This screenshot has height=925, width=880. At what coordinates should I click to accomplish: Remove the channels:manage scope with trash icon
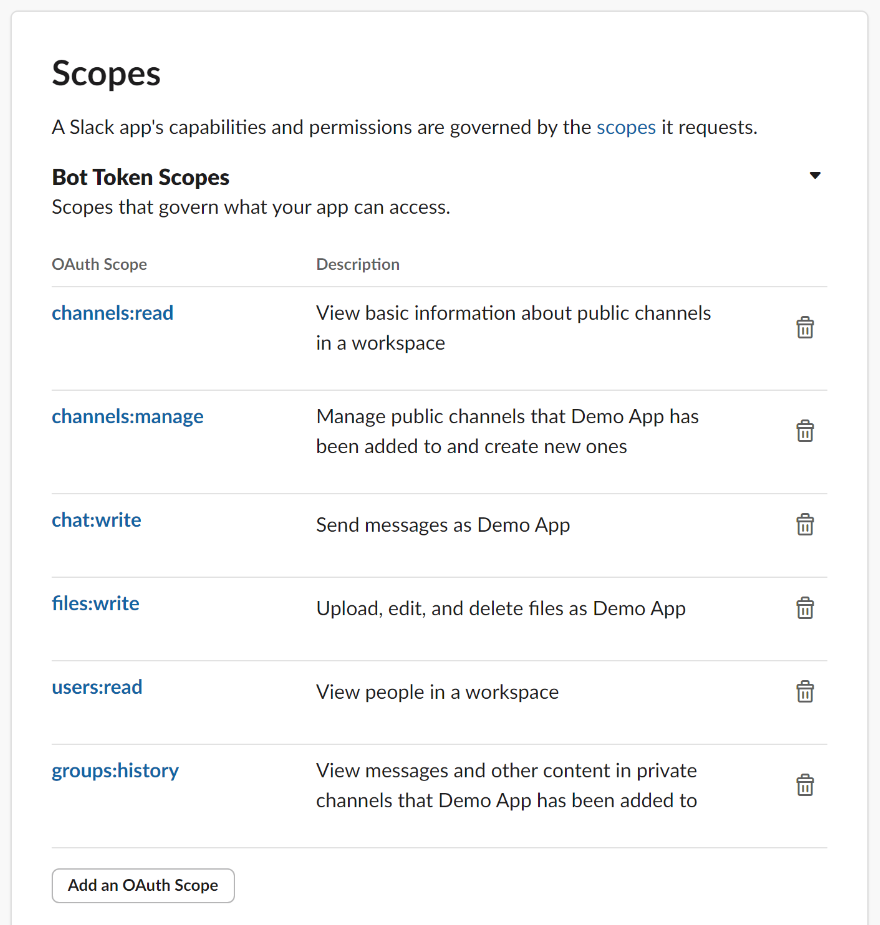[x=804, y=431]
